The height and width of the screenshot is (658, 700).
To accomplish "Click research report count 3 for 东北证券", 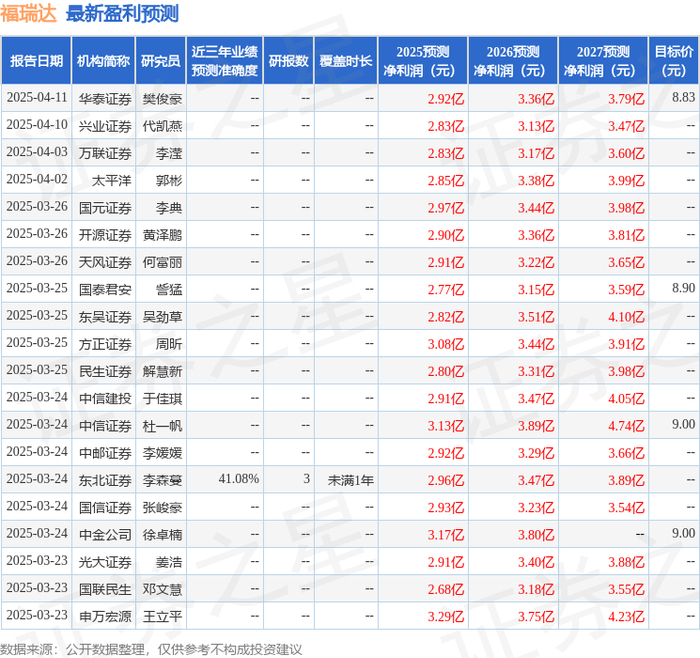I will [x=306, y=479].
